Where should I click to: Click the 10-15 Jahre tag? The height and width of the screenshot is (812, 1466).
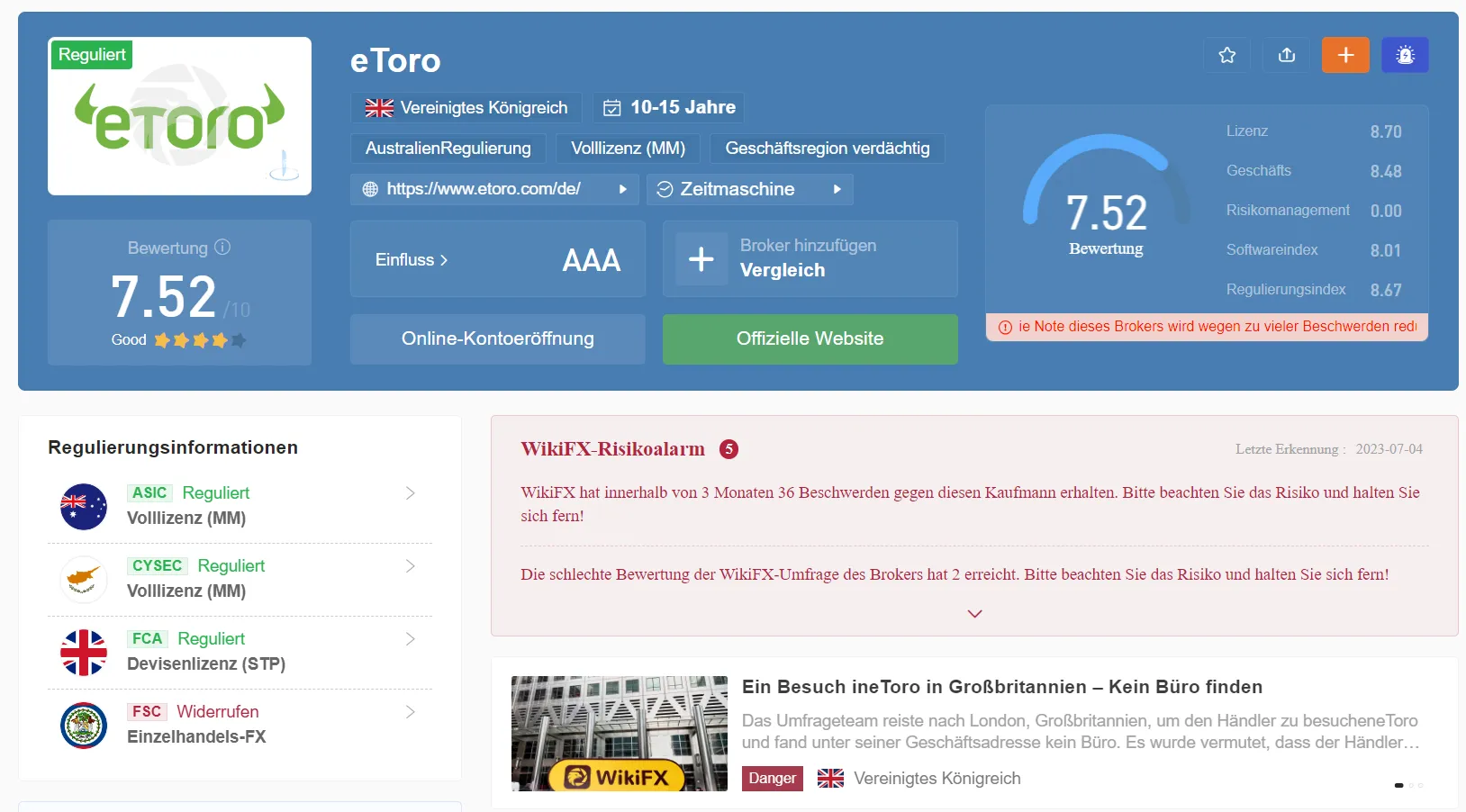point(669,108)
